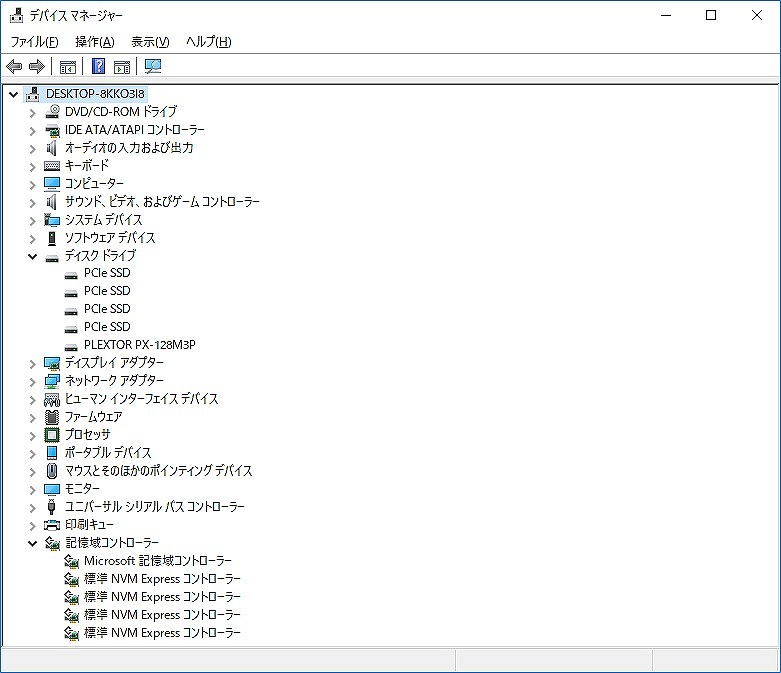The height and width of the screenshot is (673, 781).
Task: Open the 表示(V) menu
Action: point(150,42)
